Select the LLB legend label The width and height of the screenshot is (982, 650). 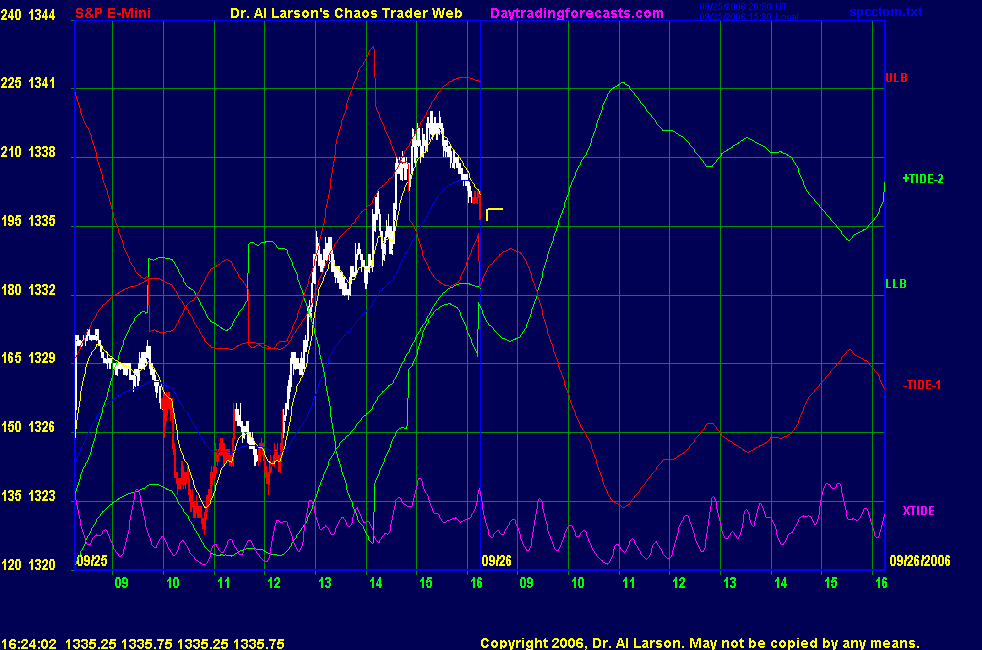[x=896, y=284]
